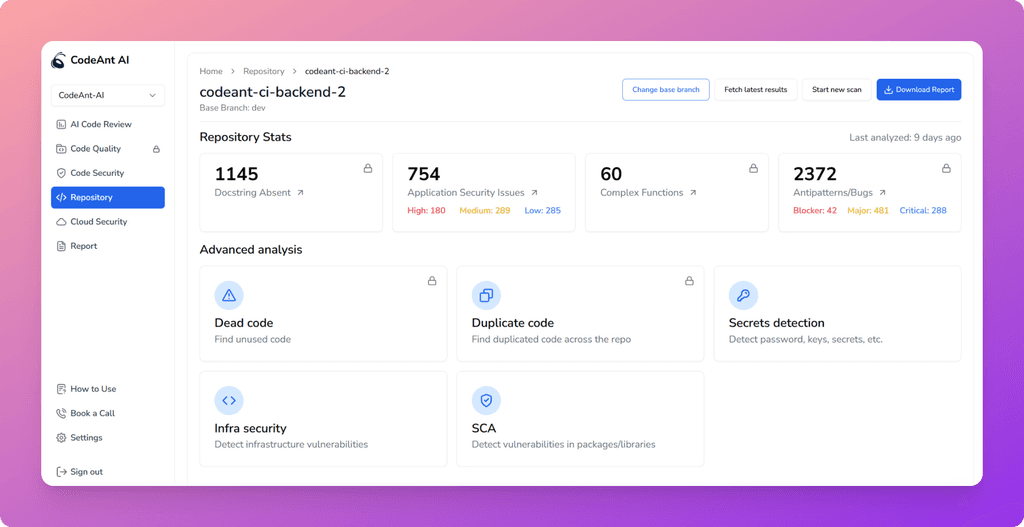Click the lock icon on Docstring Absent card
Image resolution: width=1024 pixels, height=527 pixels.
[x=368, y=168]
